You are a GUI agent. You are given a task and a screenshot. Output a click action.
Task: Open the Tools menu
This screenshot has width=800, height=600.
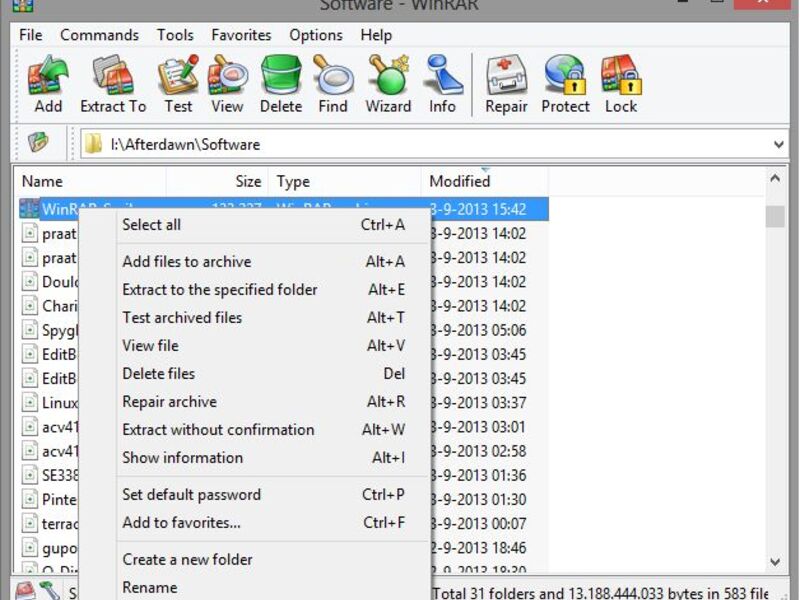coord(175,35)
